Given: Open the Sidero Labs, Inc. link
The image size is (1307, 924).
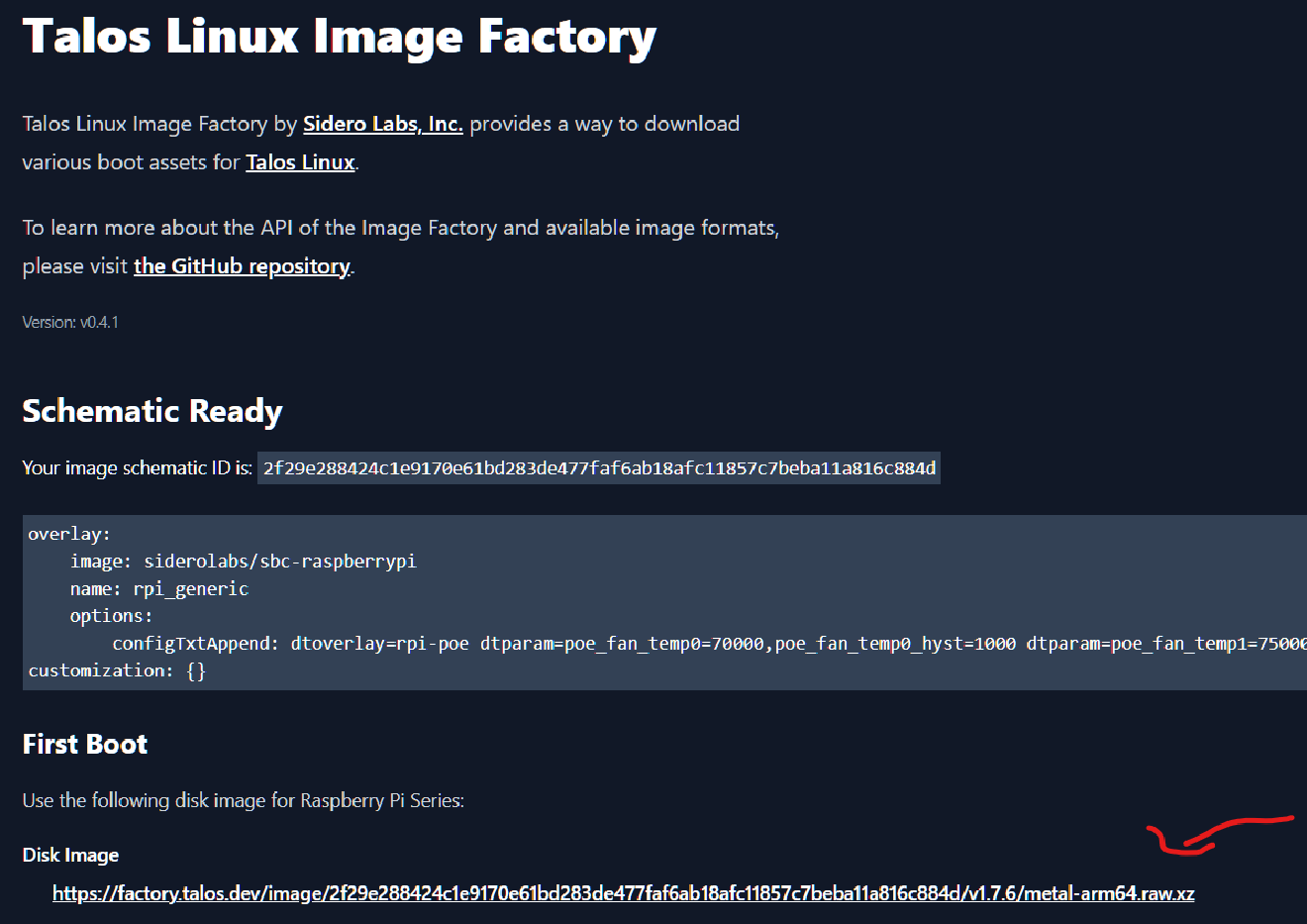Looking at the screenshot, I should pyautogui.click(x=382, y=124).
